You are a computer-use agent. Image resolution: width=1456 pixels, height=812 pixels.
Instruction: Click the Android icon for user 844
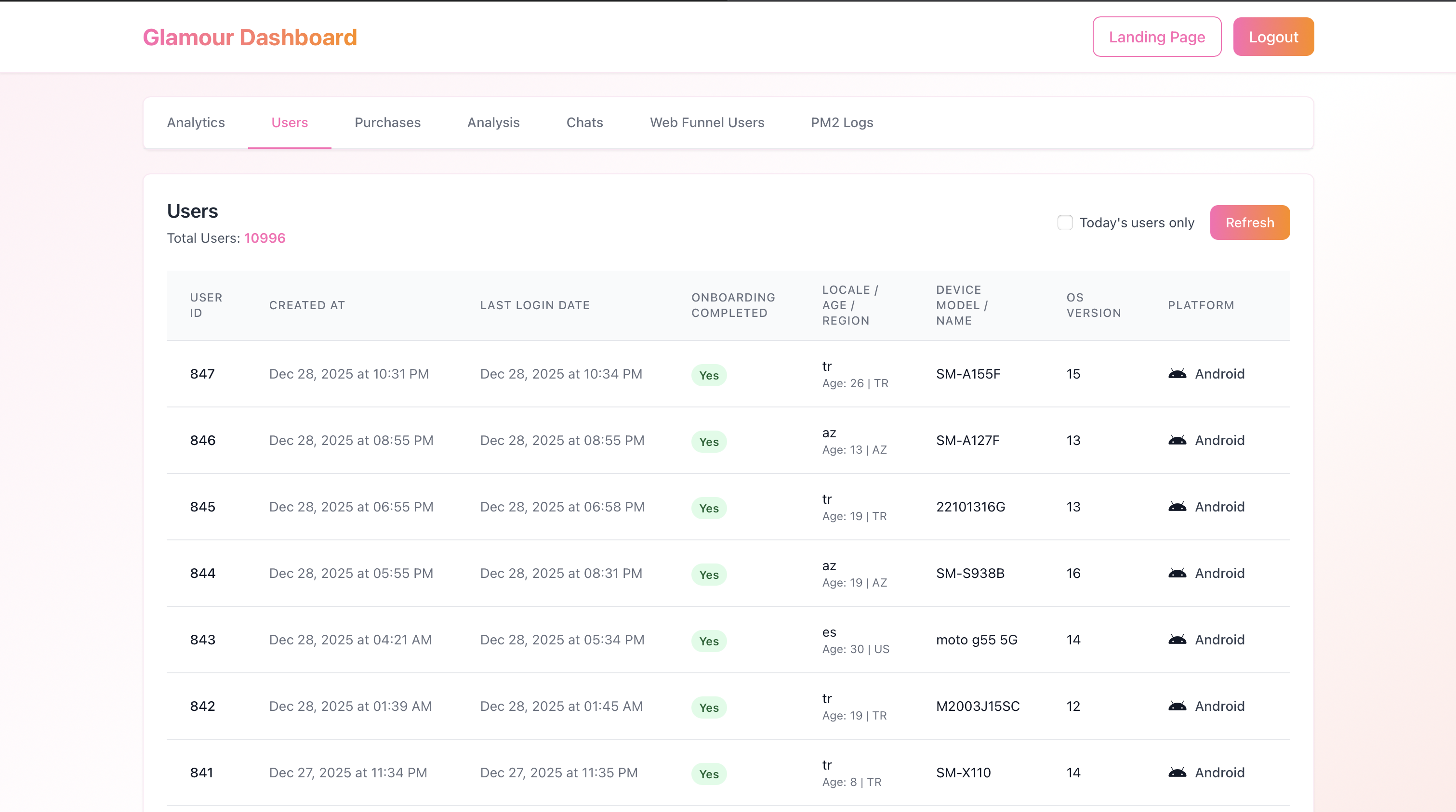pos(1178,573)
